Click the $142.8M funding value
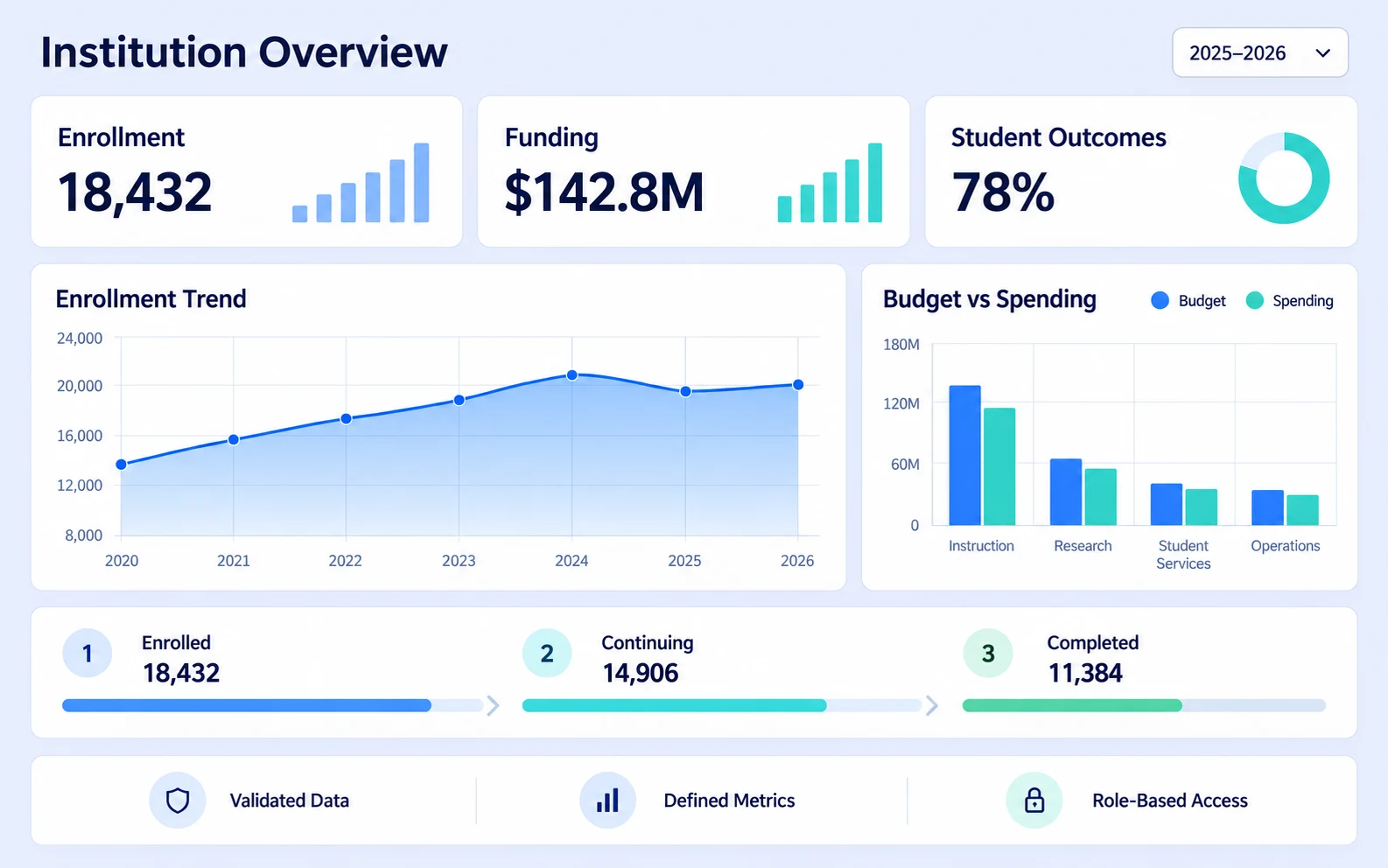Screen dimensions: 1388x868 (604, 192)
